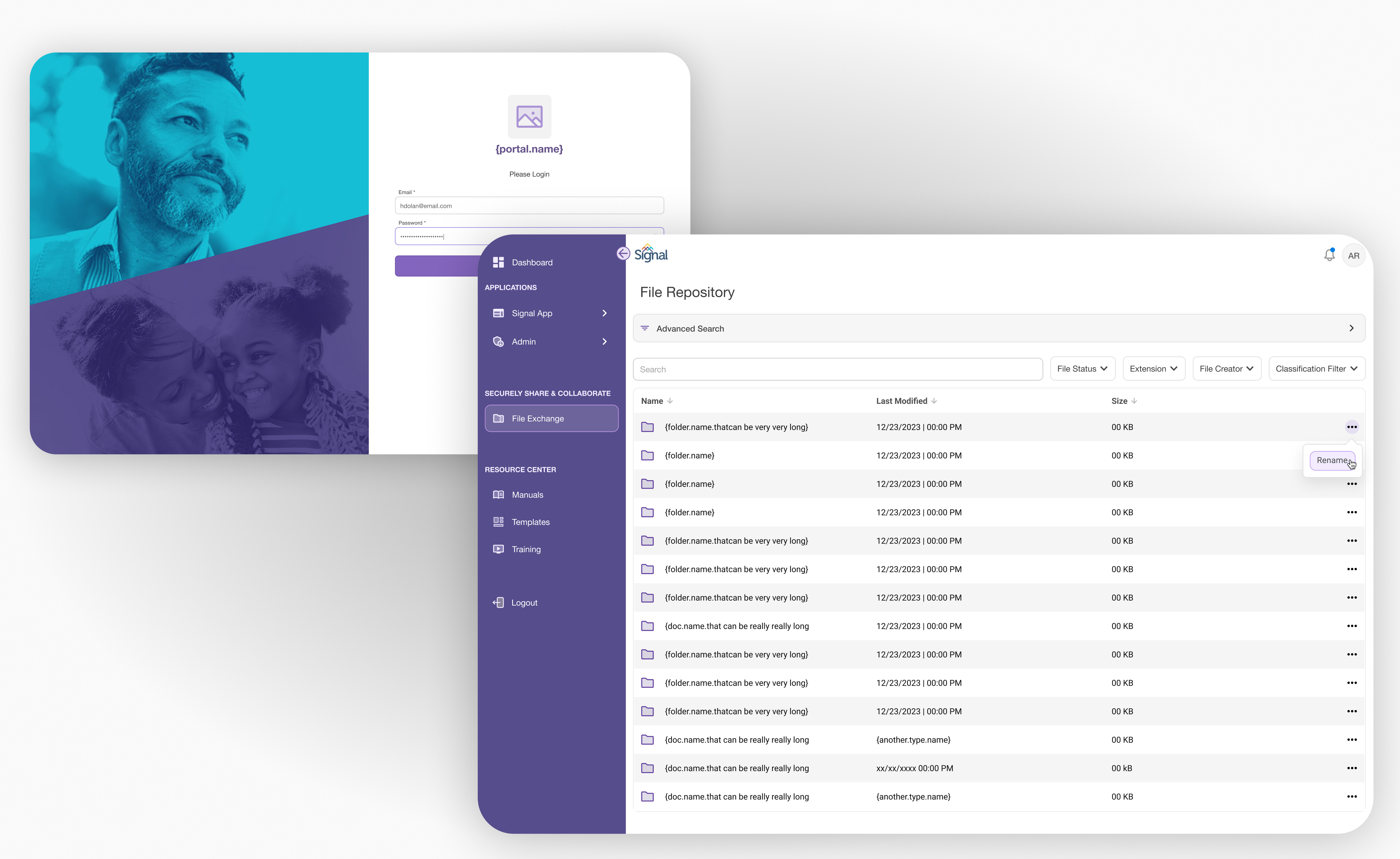The height and width of the screenshot is (859, 1400).
Task: Select the Dashboard icon in the sidebar
Action: (498, 262)
